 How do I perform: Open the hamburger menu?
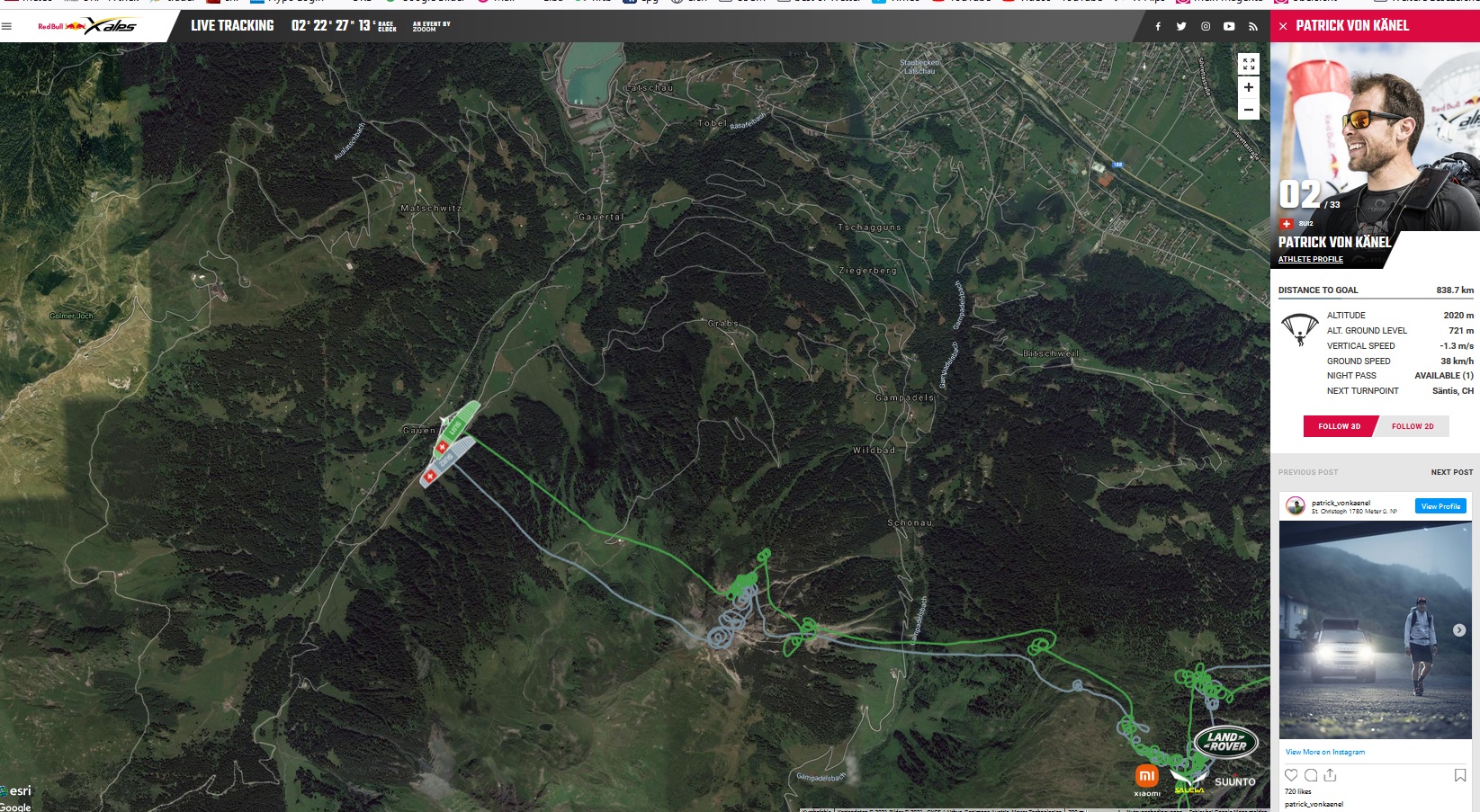tap(7, 26)
